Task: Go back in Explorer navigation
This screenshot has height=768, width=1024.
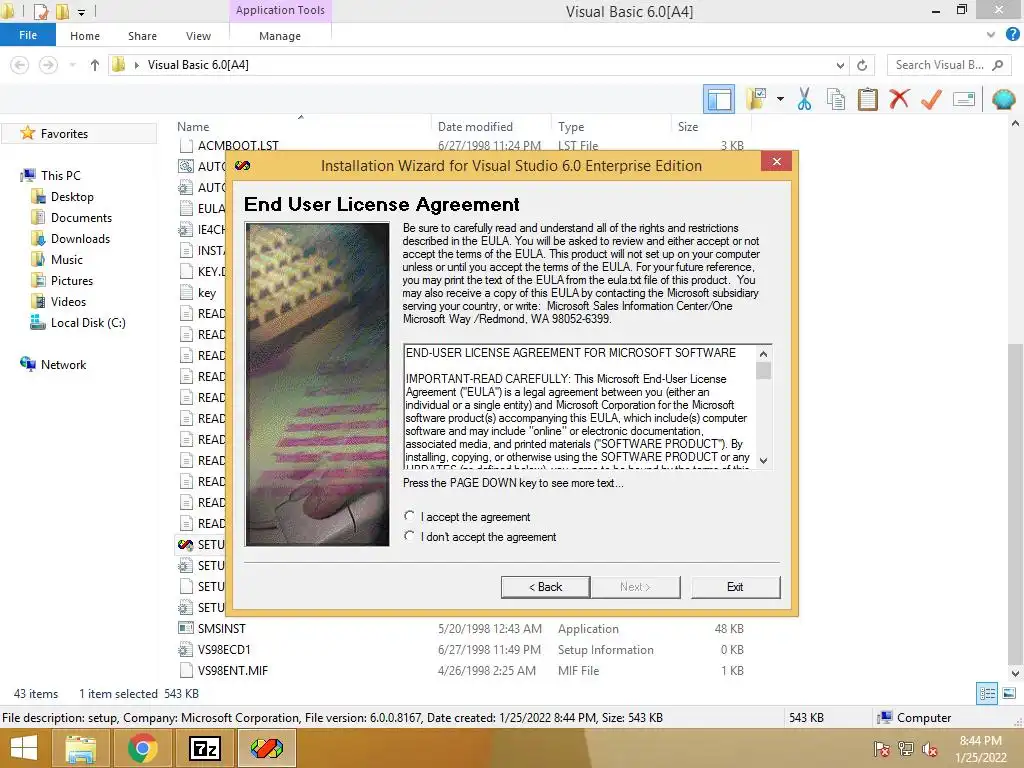Action: tap(20, 65)
